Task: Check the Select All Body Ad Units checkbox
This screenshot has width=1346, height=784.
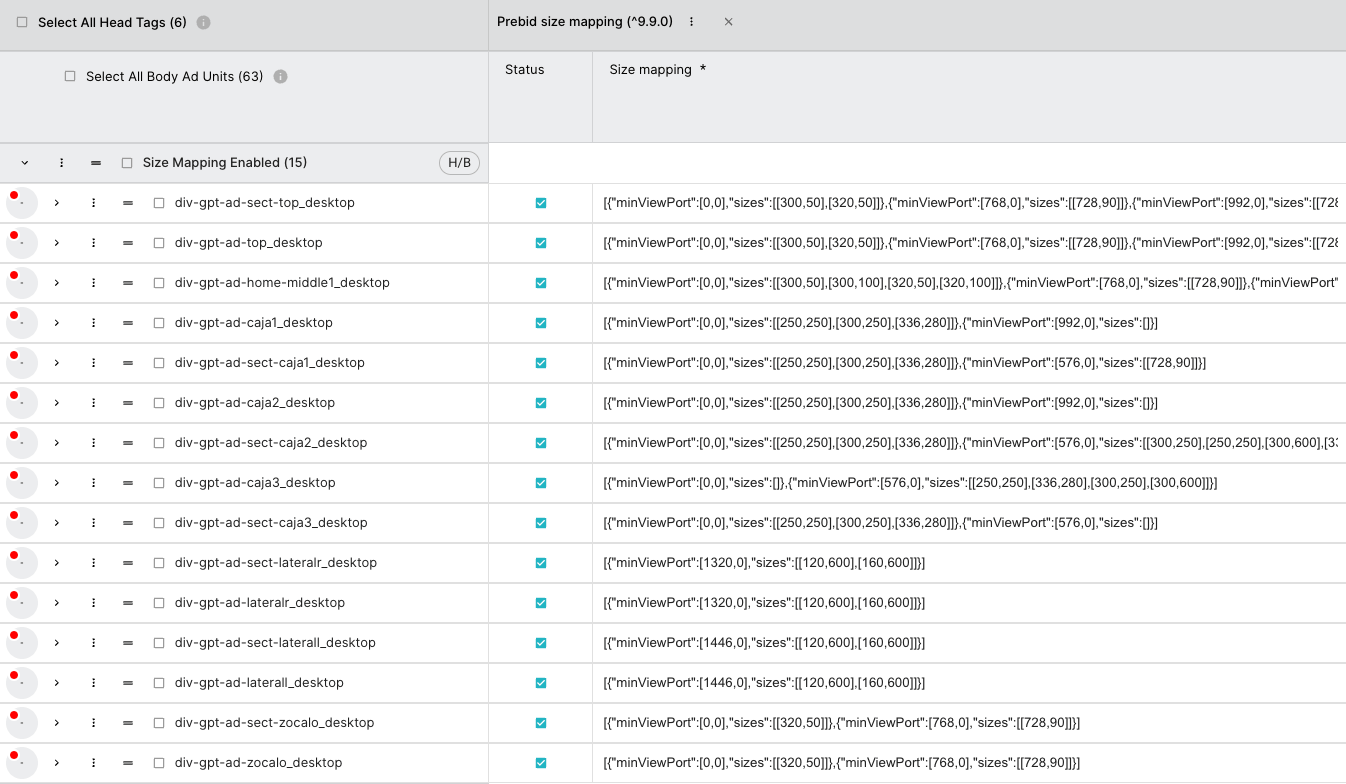Action: point(69,76)
